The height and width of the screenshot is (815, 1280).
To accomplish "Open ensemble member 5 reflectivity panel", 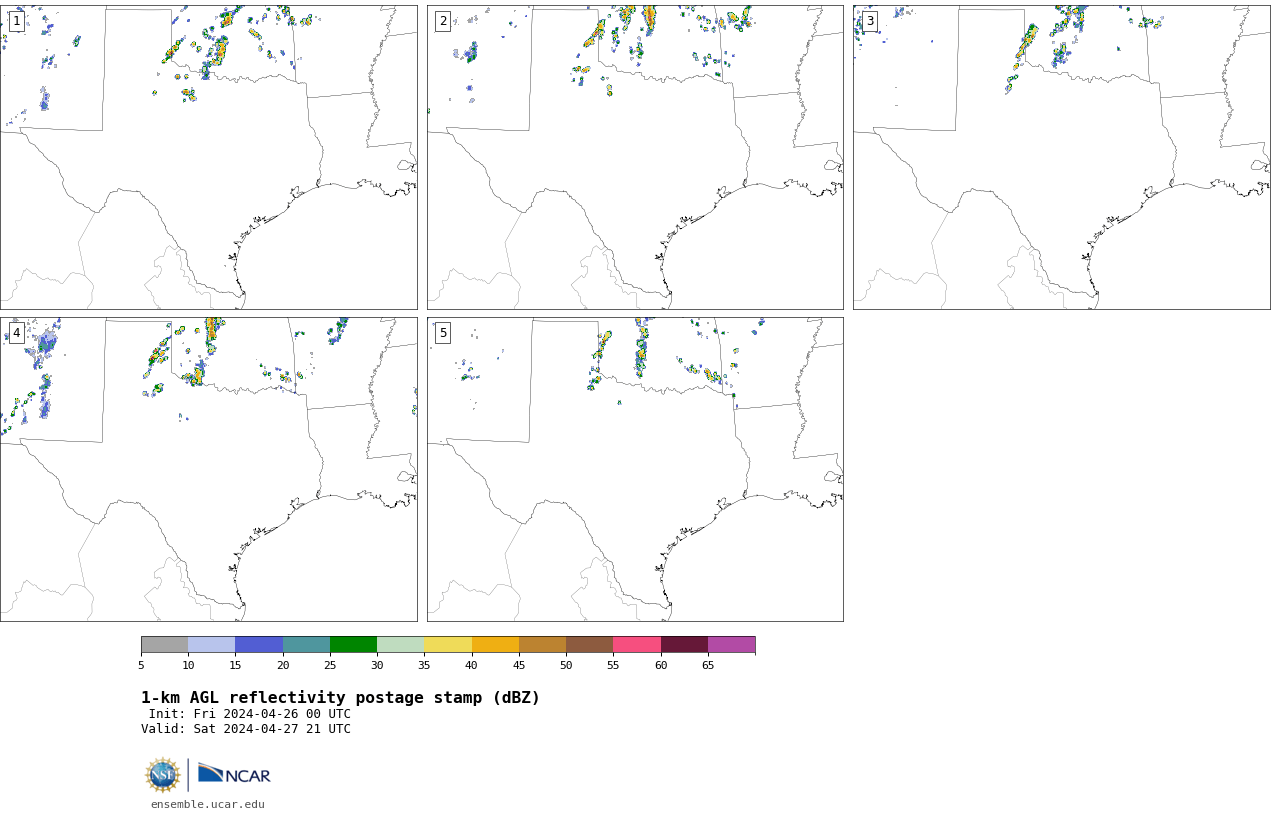I will coord(635,469).
